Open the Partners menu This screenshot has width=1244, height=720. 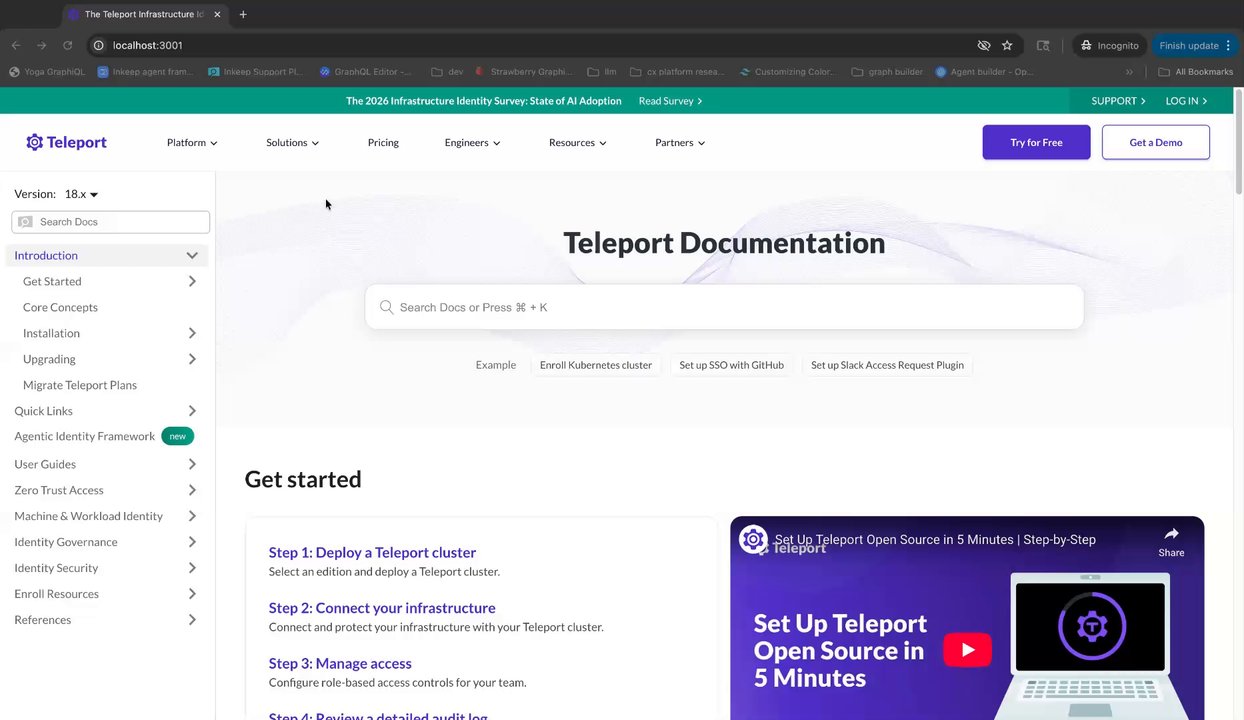[x=680, y=142]
